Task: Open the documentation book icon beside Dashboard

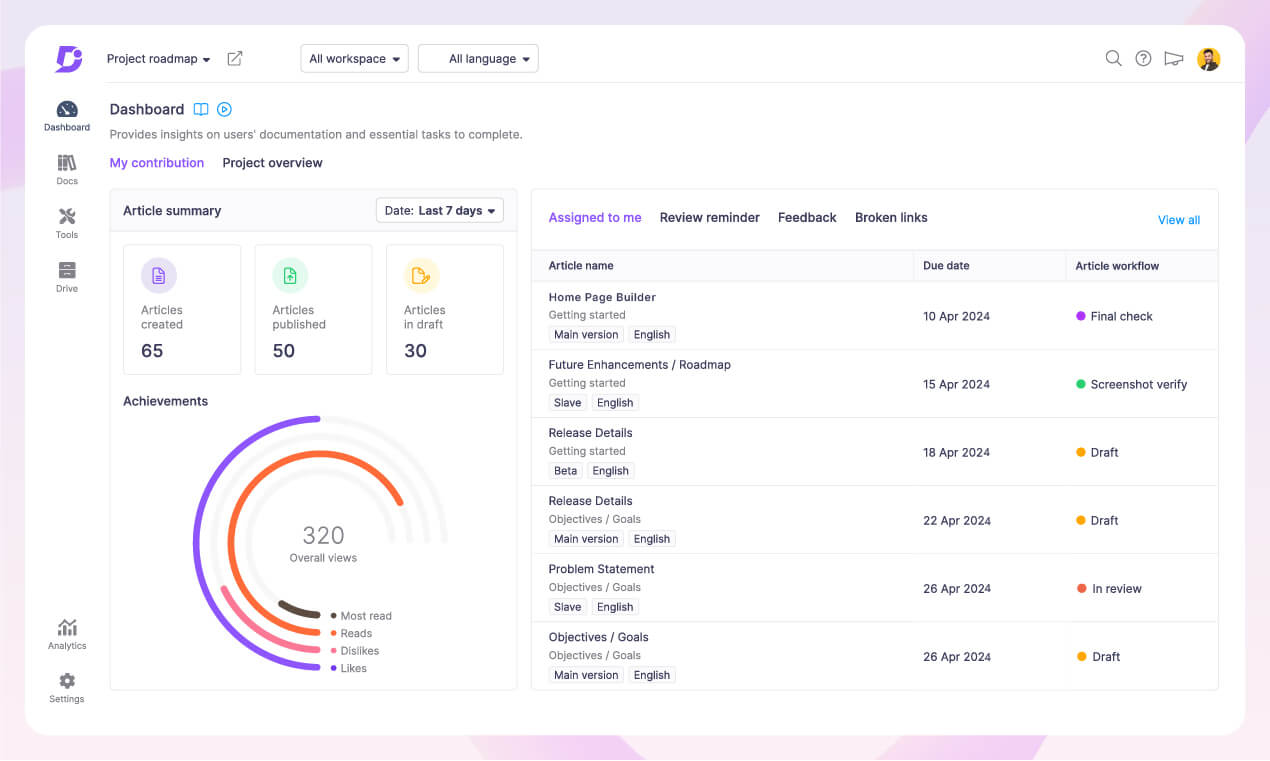Action: tap(201, 109)
